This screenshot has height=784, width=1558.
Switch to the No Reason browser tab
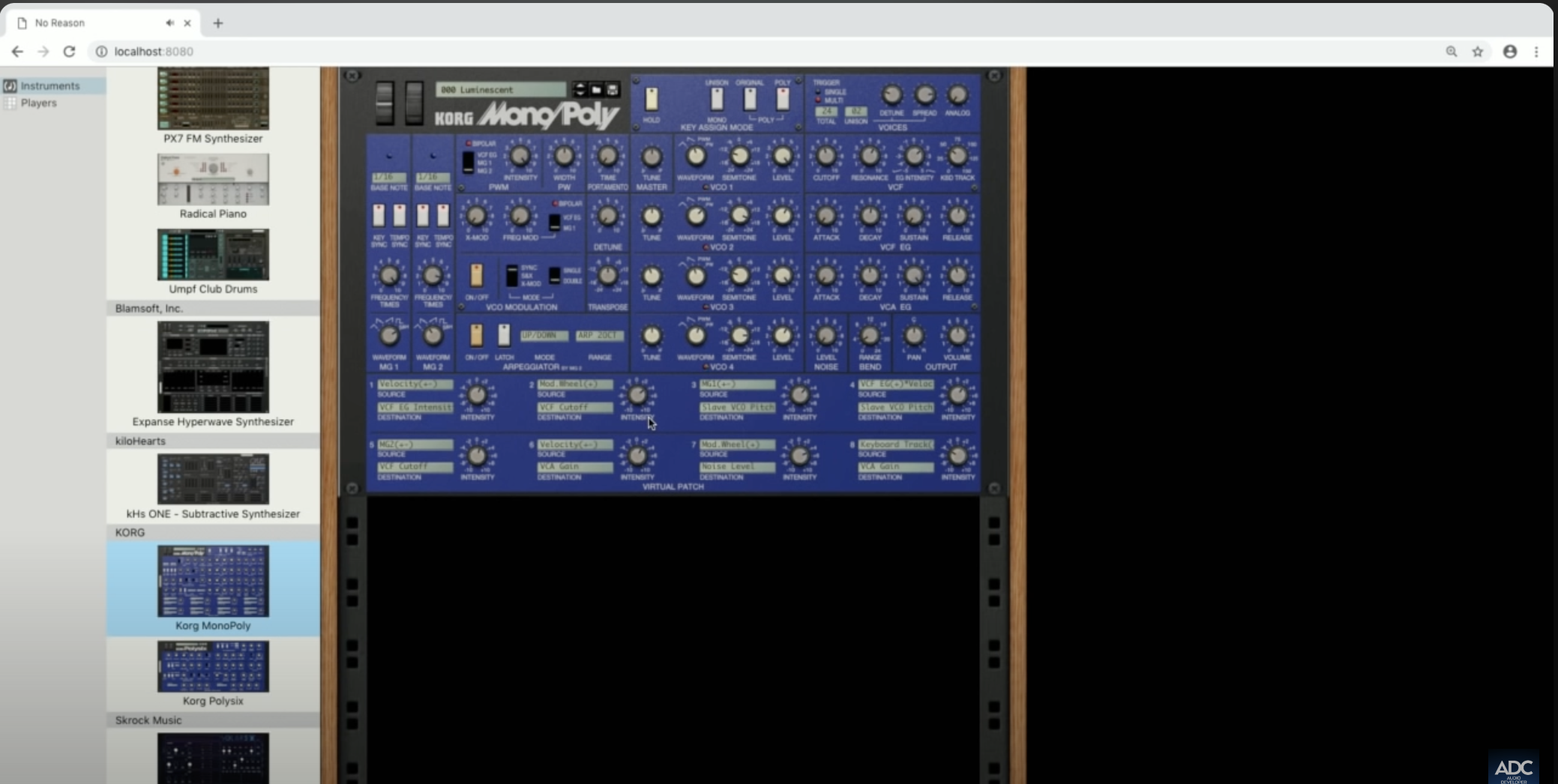click(103, 23)
